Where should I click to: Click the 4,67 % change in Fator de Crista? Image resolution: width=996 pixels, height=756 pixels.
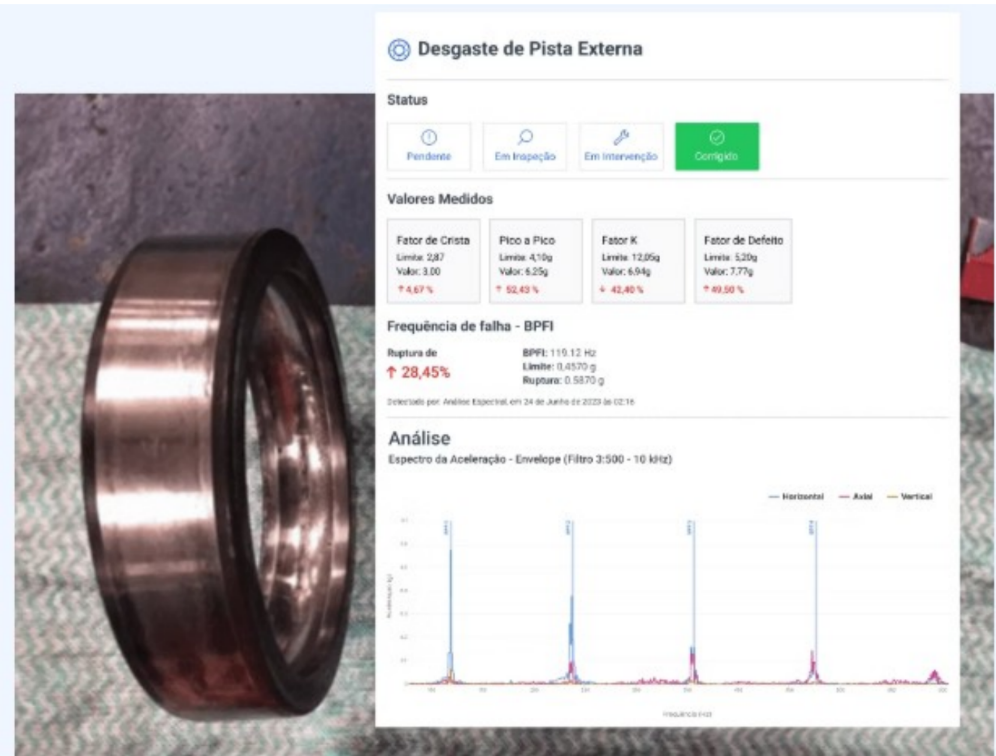click(415, 290)
